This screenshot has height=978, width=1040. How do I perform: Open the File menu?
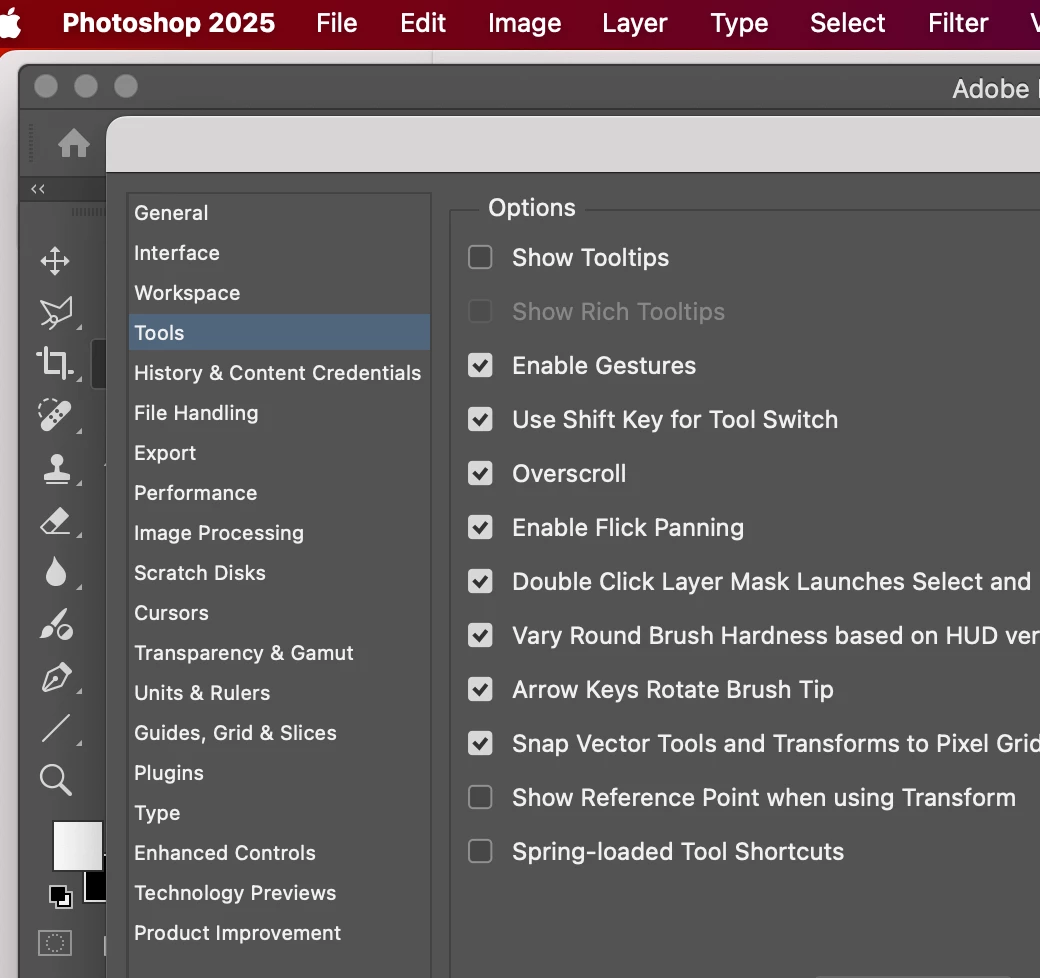pyautogui.click(x=337, y=23)
